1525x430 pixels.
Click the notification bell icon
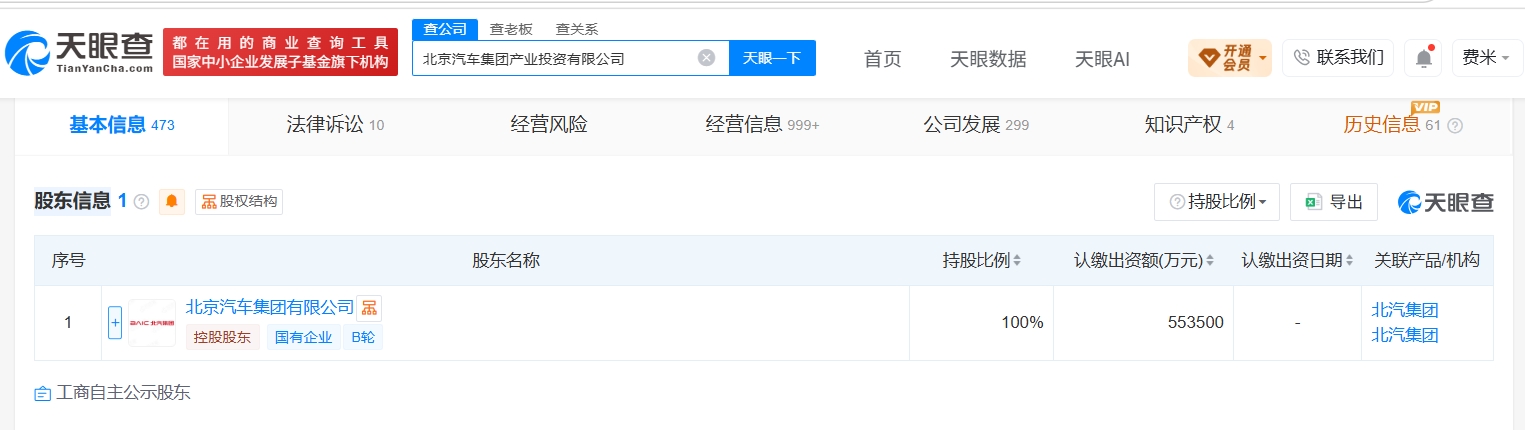[1422, 58]
